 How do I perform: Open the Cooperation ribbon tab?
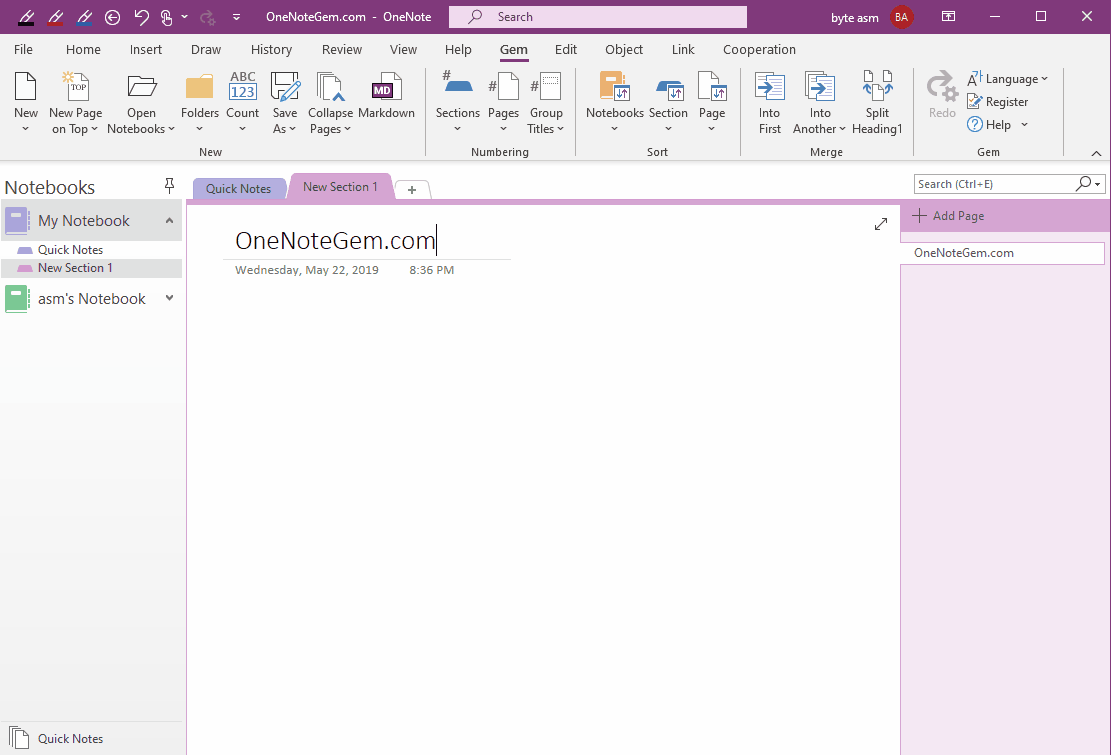pyautogui.click(x=759, y=50)
